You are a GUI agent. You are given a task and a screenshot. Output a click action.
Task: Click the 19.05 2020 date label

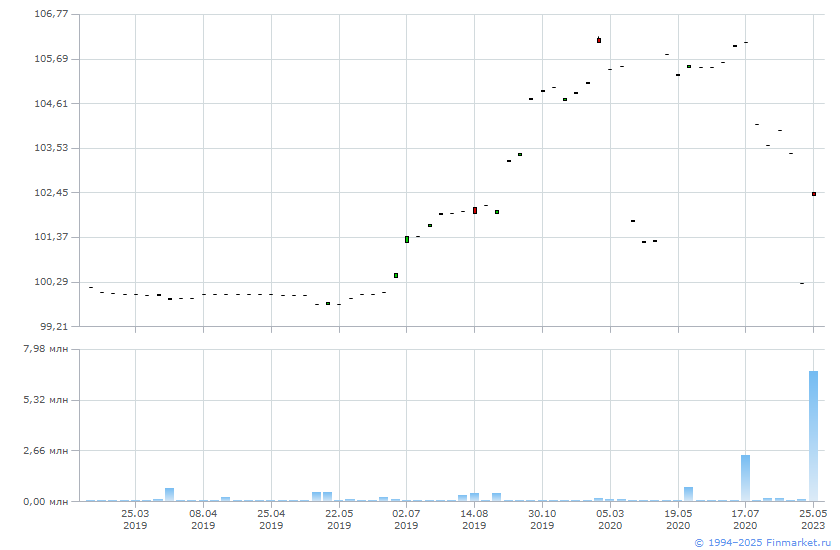(678, 519)
